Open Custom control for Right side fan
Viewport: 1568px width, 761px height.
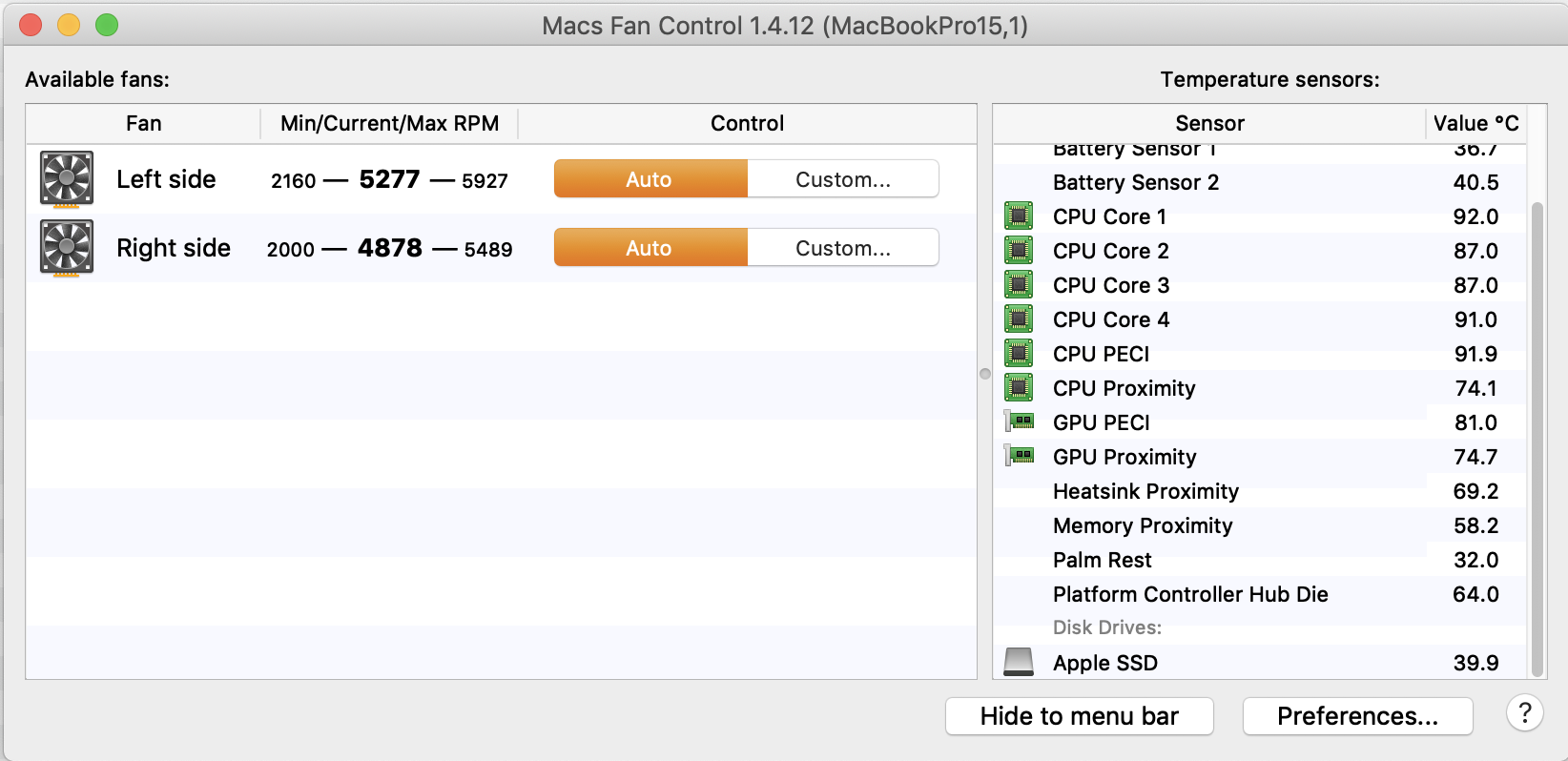tap(843, 248)
